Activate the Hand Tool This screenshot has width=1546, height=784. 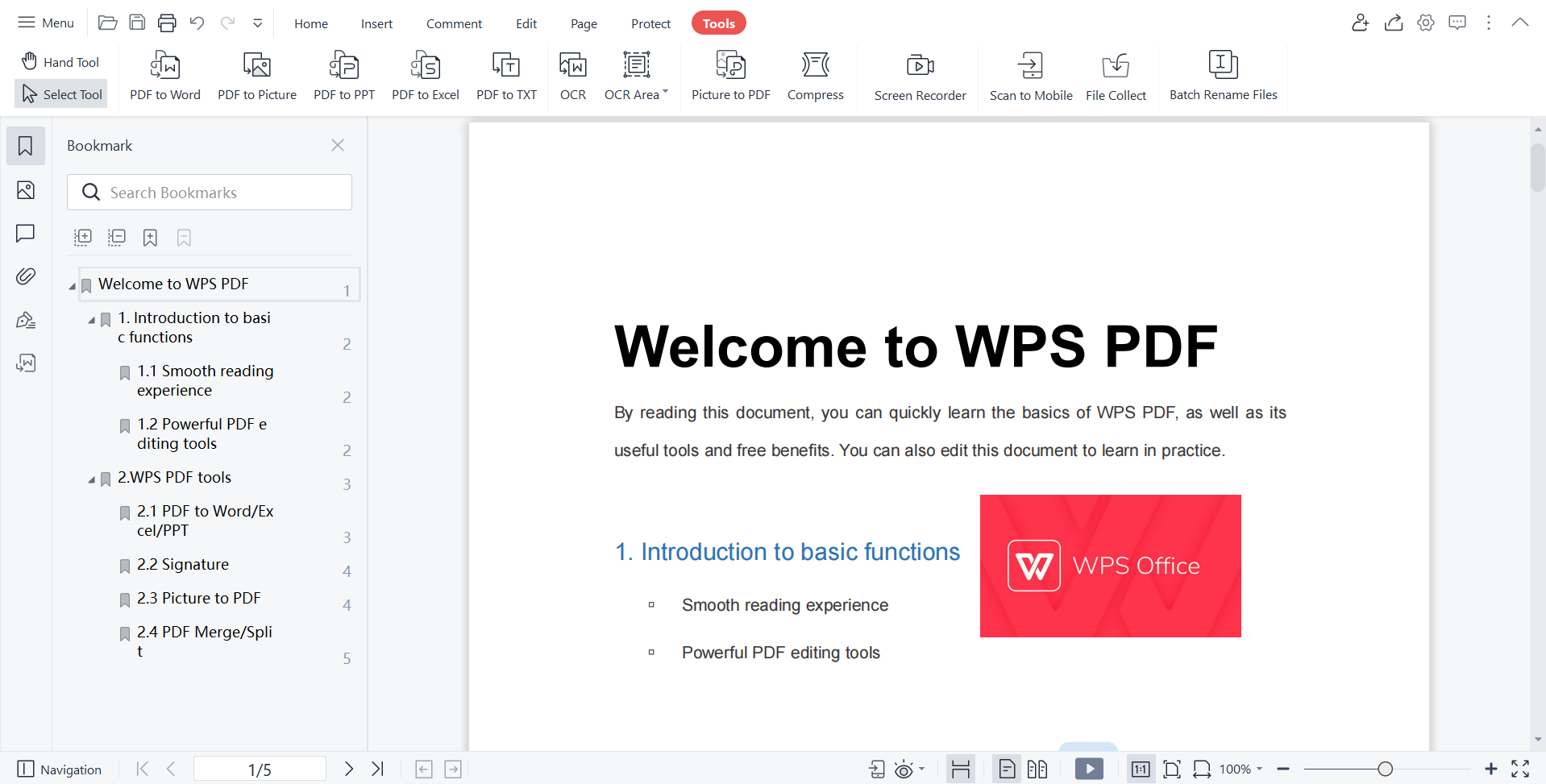click(60, 62)
